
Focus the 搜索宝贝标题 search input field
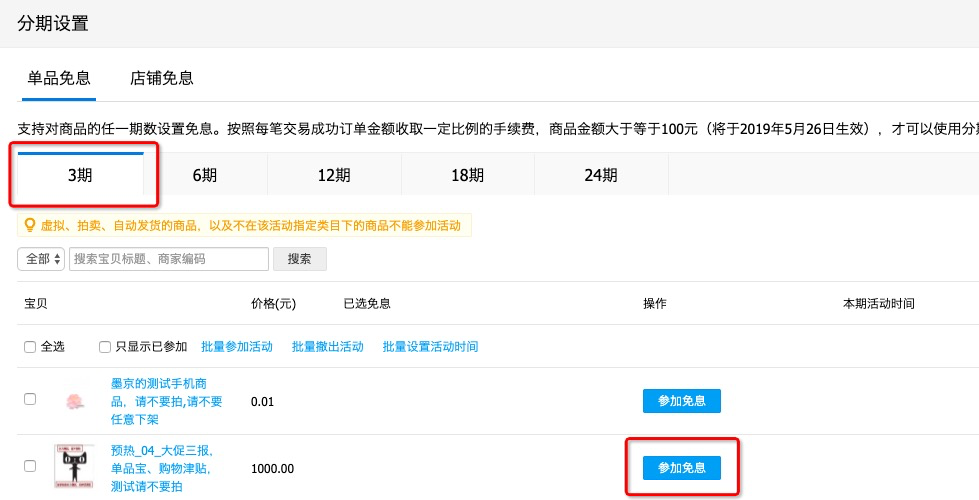(x=168, y=259)
